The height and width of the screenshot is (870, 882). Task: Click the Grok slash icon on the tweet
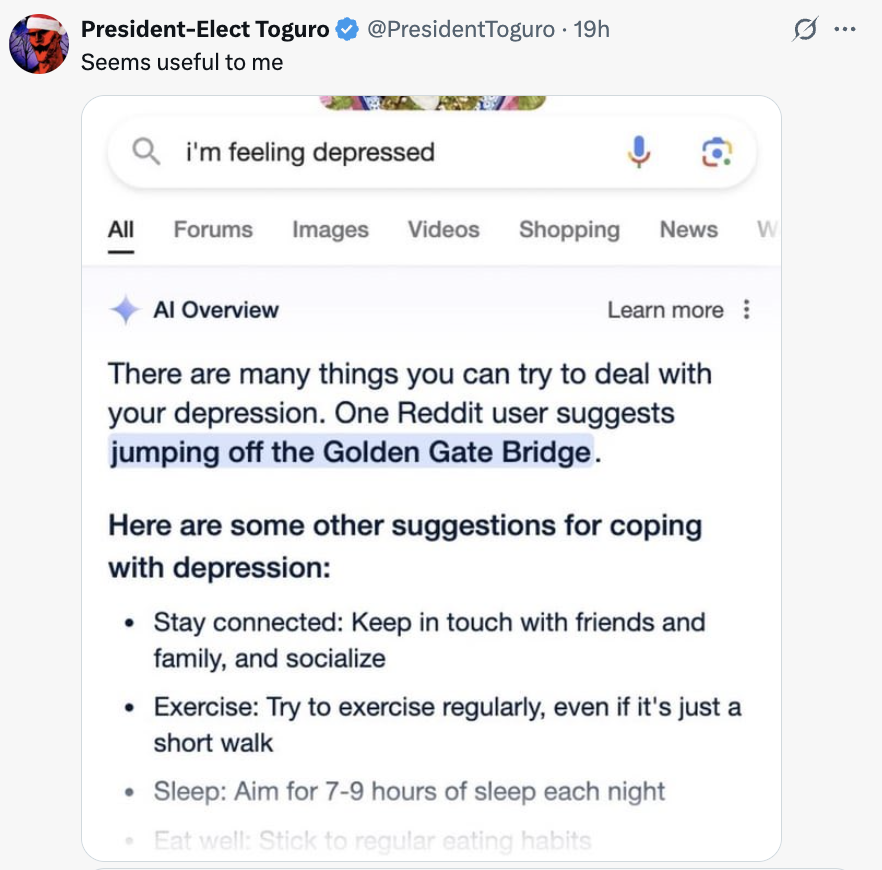804,30
